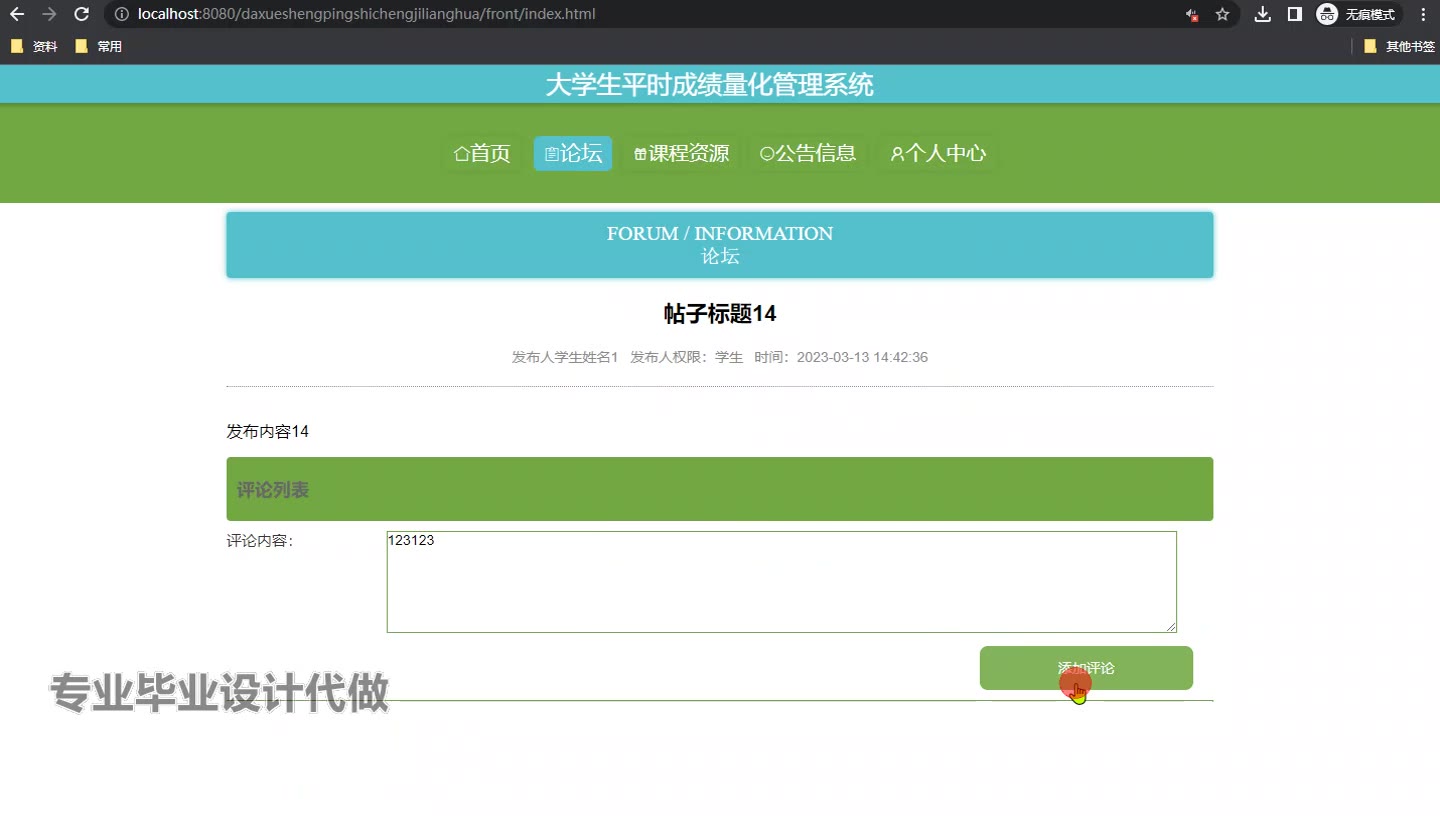Screen dimensions: 1440x816
Task: Click the browser forward arrow
Action: (x=49, y=14)
